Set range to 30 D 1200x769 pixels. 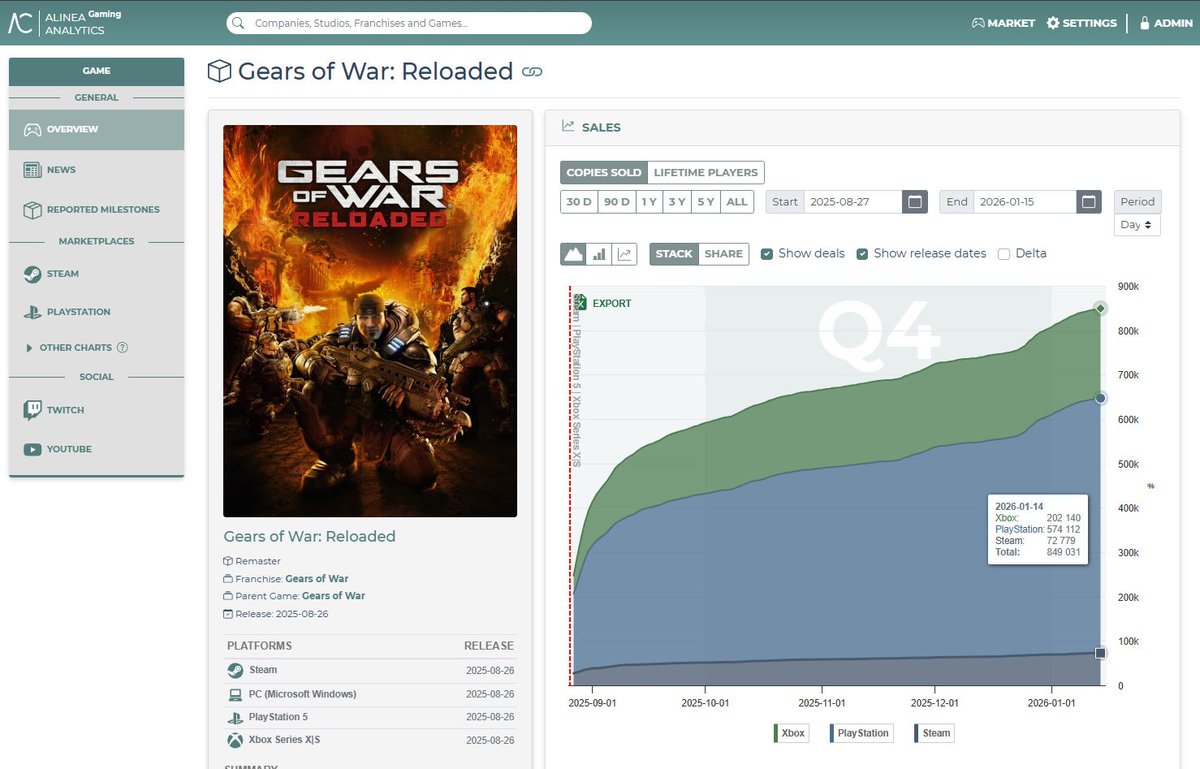coord(579,202)
